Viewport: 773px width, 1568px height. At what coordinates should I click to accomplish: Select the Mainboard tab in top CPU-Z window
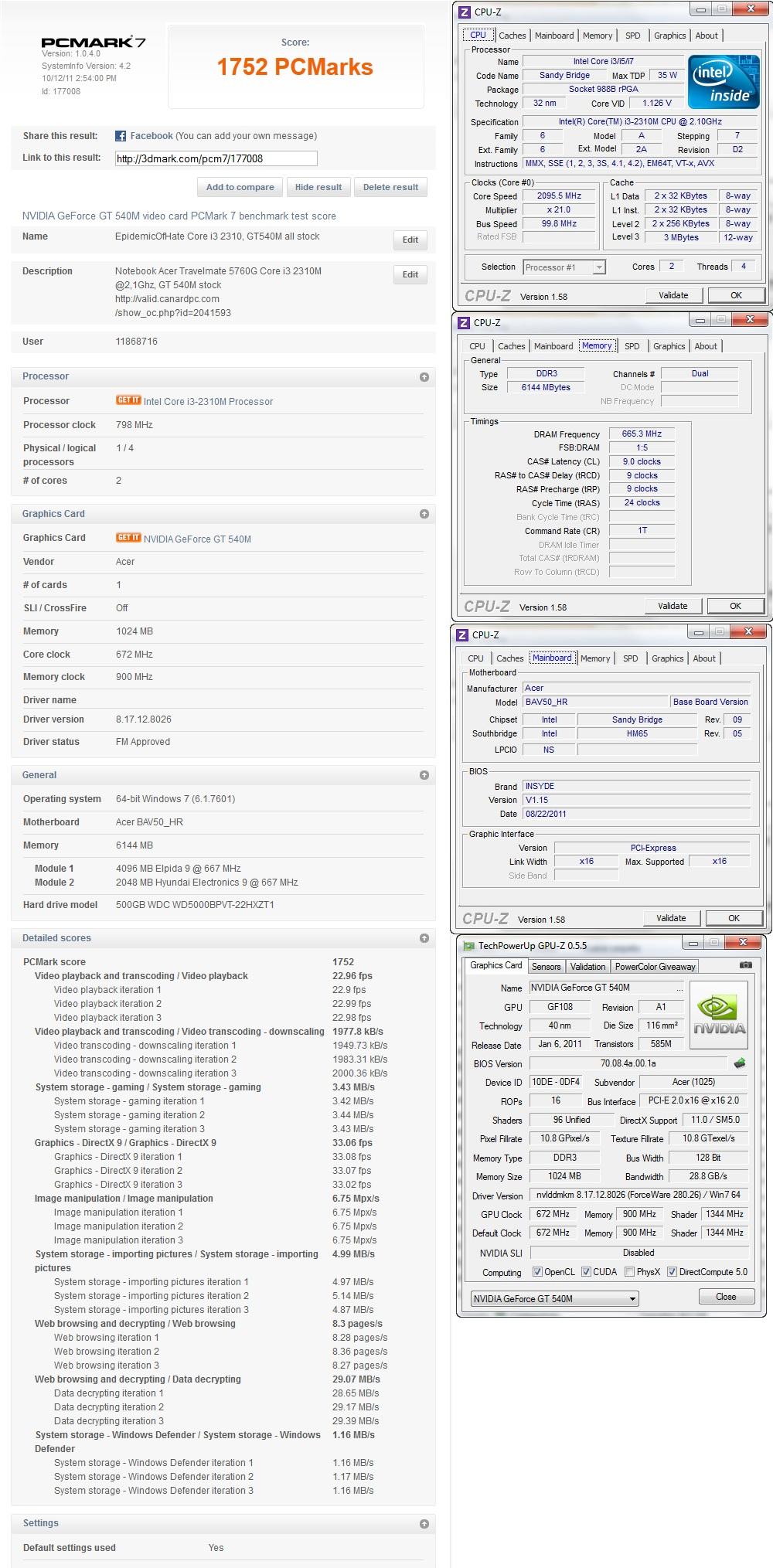(554, 36)
